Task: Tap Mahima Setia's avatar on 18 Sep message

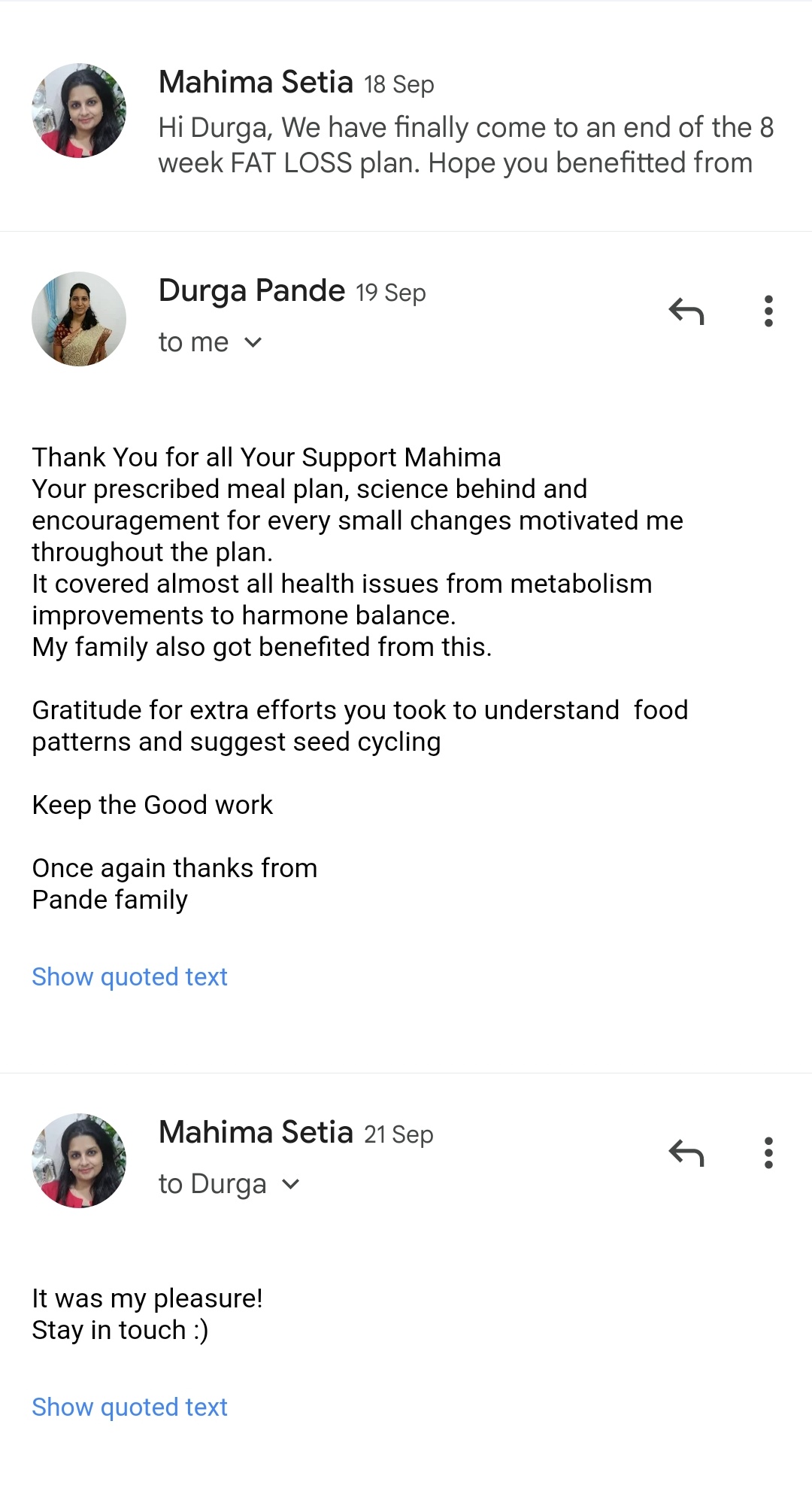Action: [79, 111]
